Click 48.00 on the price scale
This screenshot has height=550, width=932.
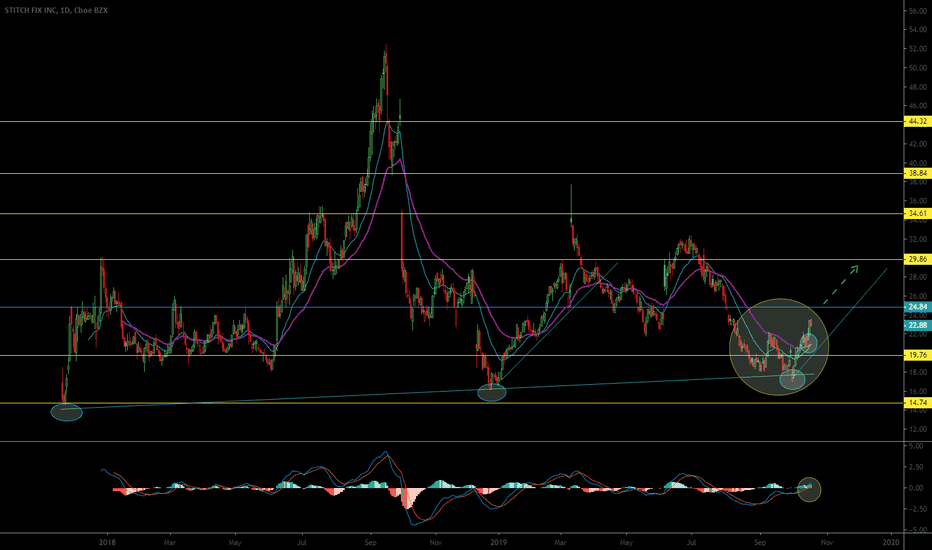coord(917,87)
